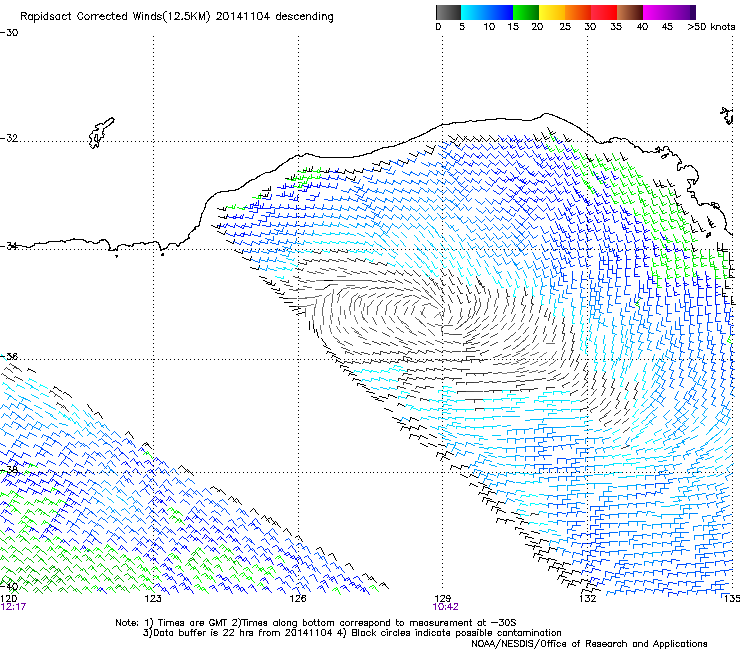This screenshot has width=740, height=650.
Task: Click the '>50 knots' legend label
Action: tap(711, 27)
